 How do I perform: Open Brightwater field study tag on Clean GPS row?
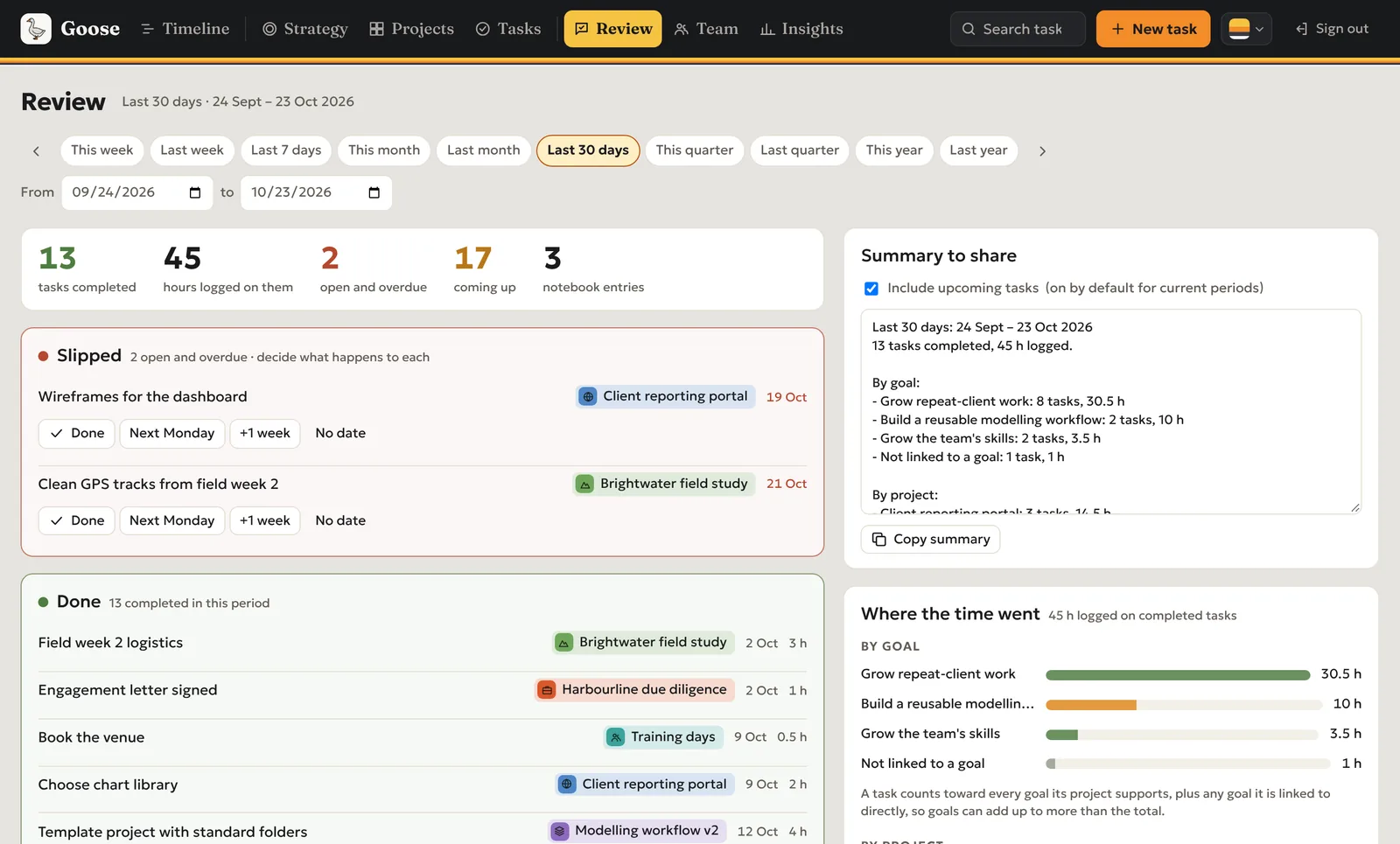pos(663,484)
